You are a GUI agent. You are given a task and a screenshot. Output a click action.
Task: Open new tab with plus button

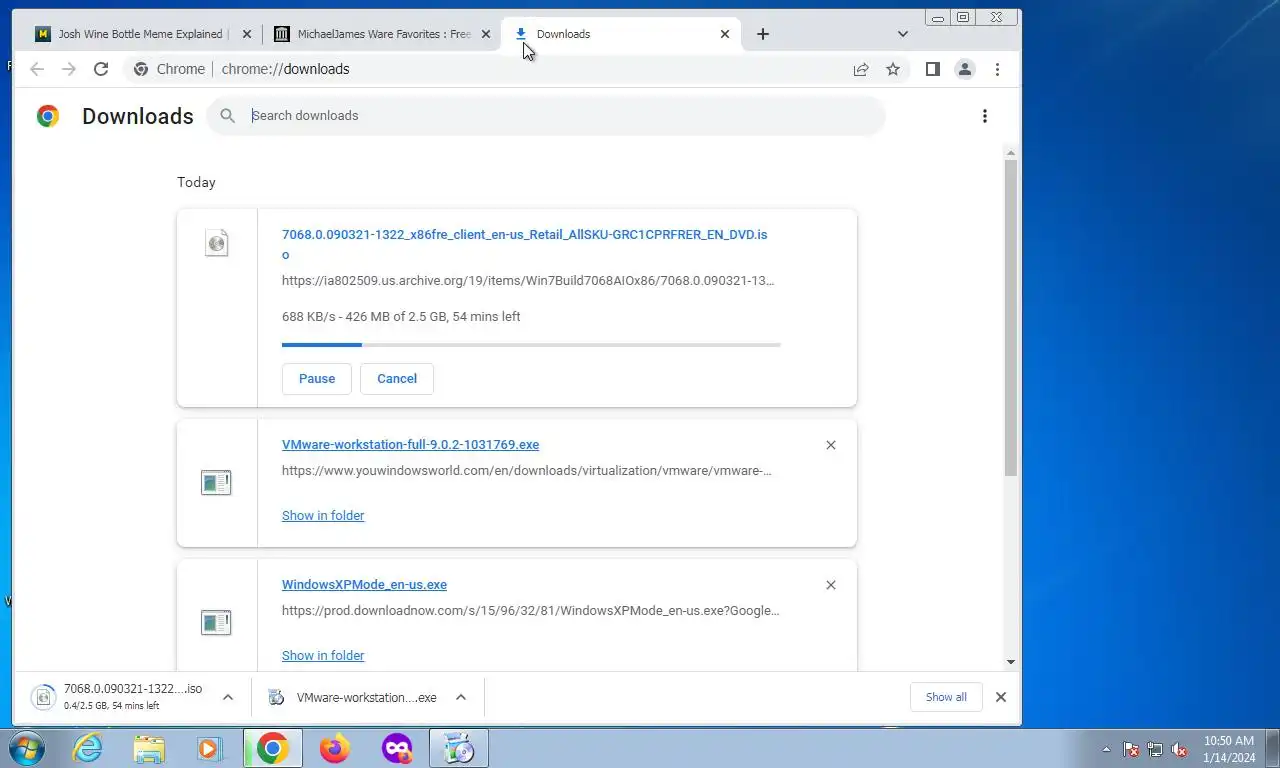point(763,34)
